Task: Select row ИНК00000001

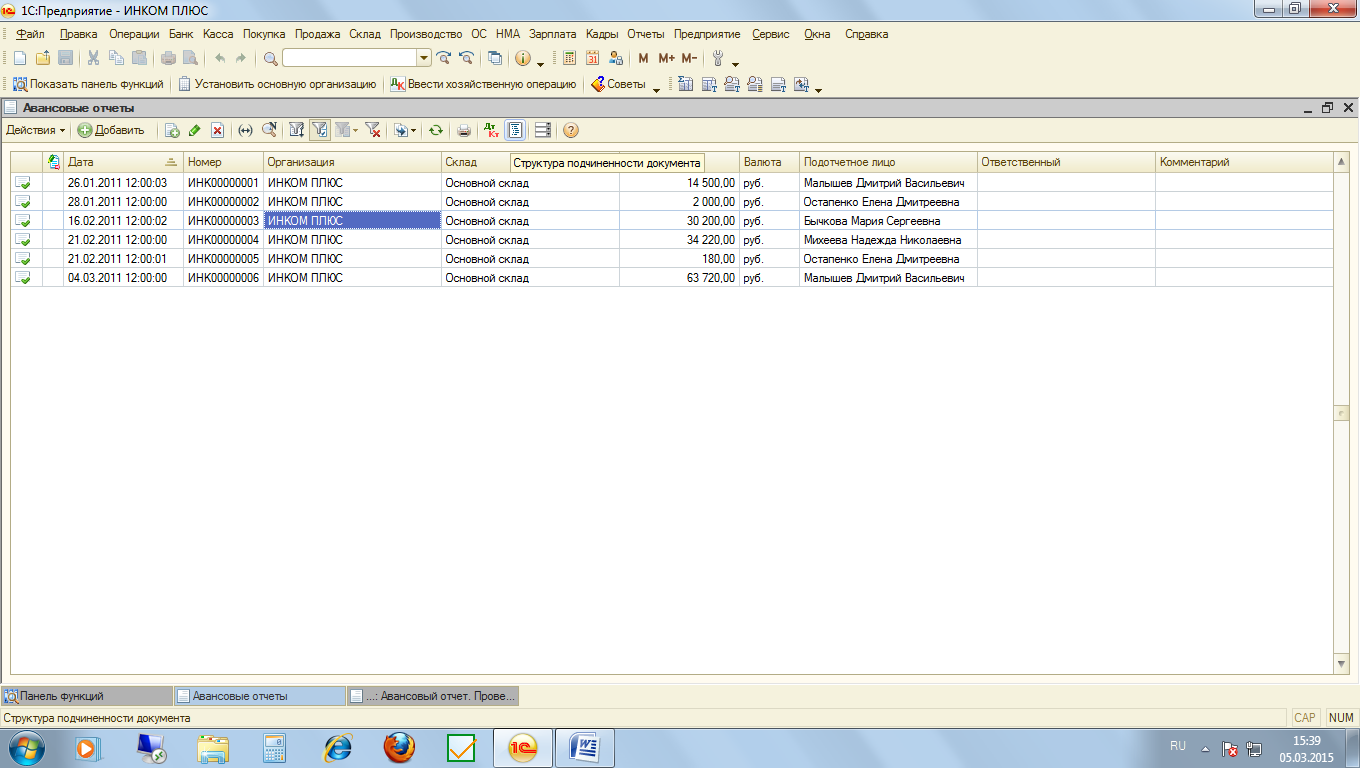Action: click(671, 183)
